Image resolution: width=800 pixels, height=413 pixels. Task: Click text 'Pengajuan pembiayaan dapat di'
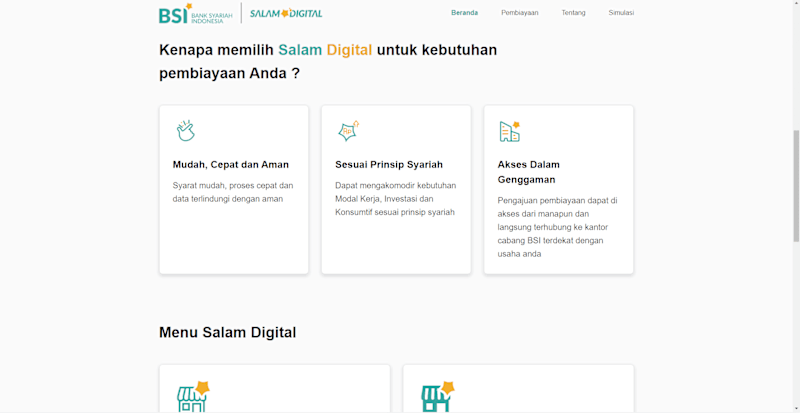[557, 201]
